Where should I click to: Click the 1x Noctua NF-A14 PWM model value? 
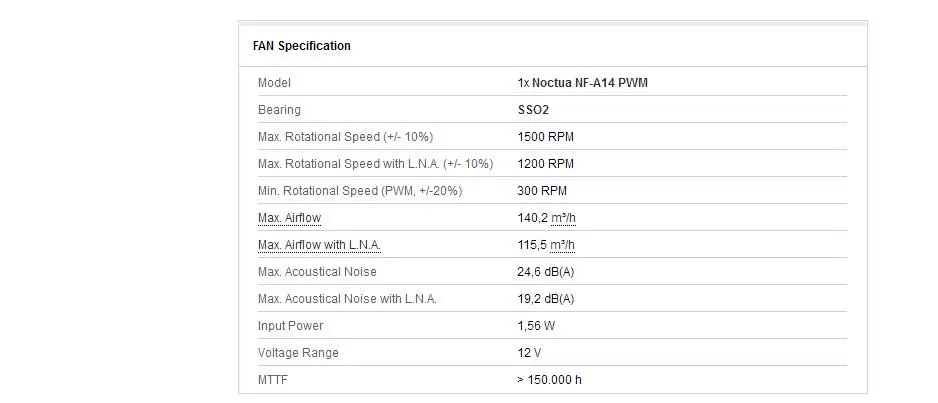[583, 83]
